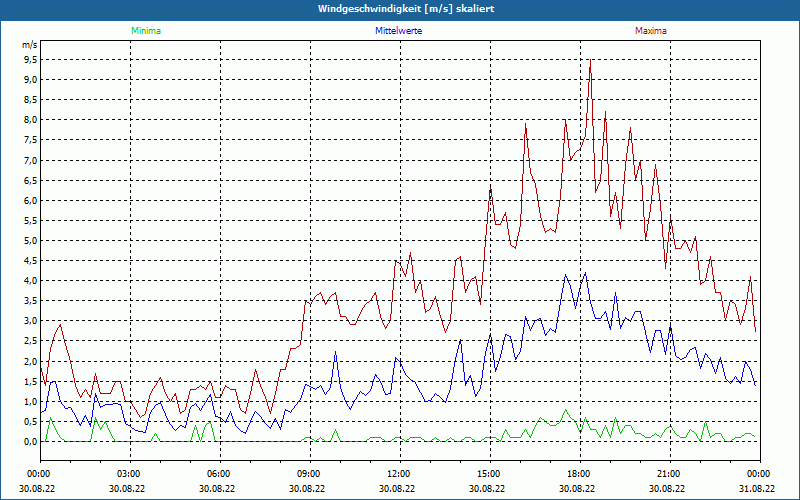This screenshot has height=500, width=800.
Task: Select the red Maxima legend label
Action: click(651, 31)
